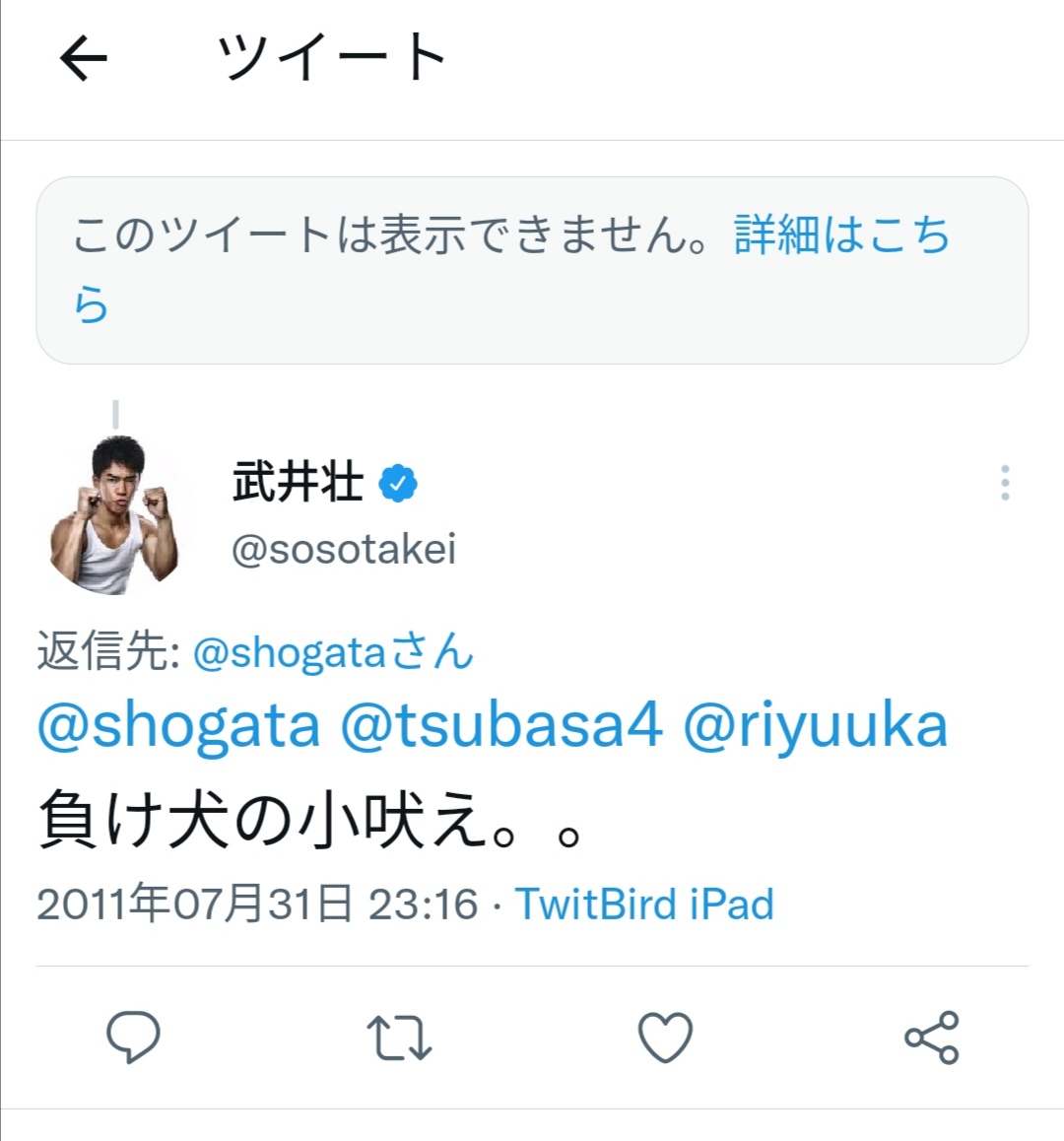Click the @sosotakei handle

[344, 550]
